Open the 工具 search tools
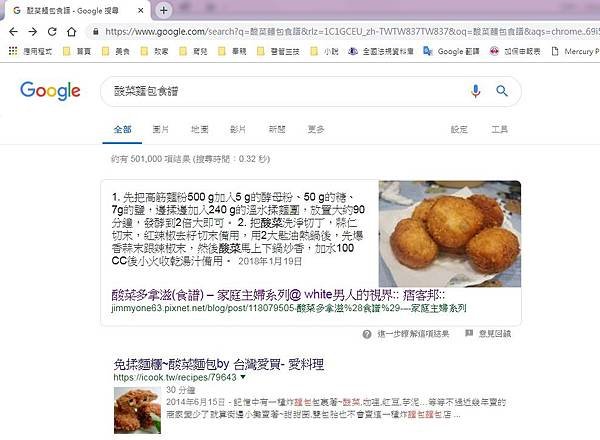600x440 pixels. 499,129
